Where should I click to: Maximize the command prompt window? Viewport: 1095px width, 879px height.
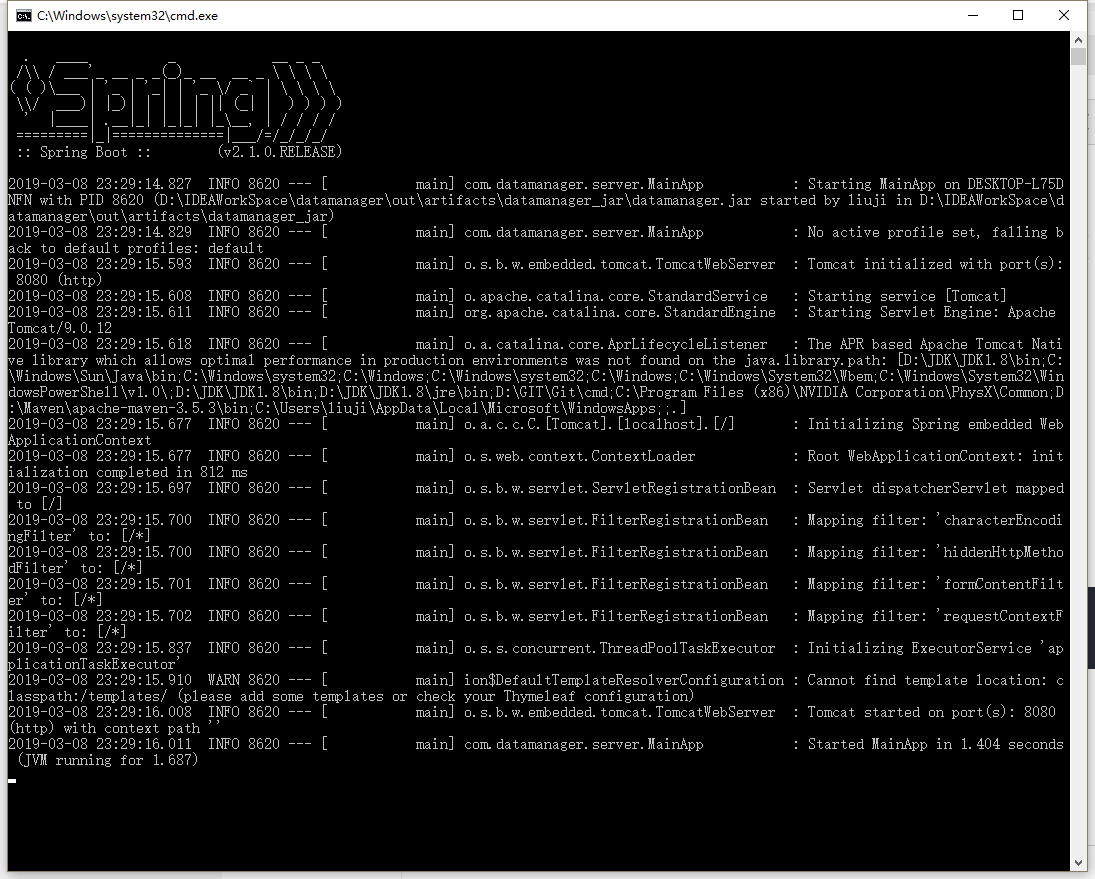[1018, 15]
